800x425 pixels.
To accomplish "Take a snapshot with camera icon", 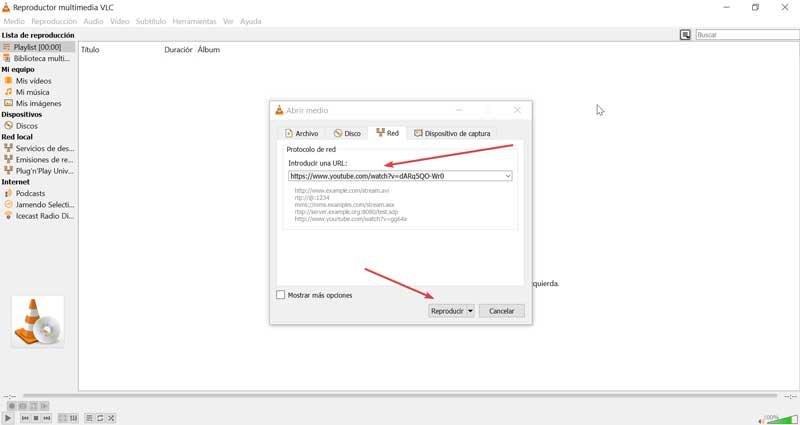I will pyautogui.click(x=22, y=406).
